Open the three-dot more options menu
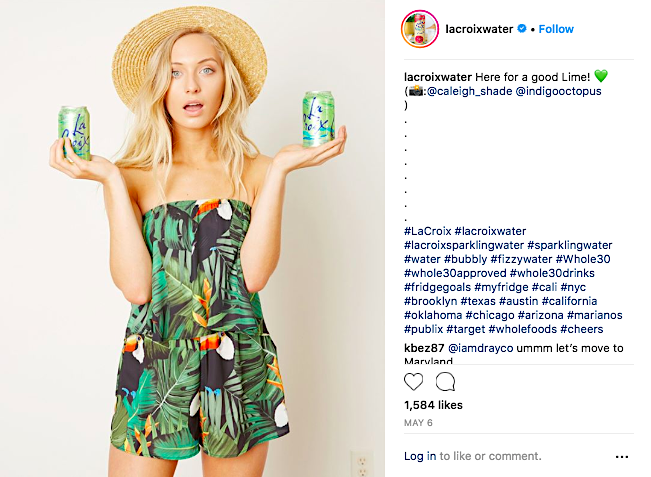This screenshot has height=477, width=651. pos(622,456)
